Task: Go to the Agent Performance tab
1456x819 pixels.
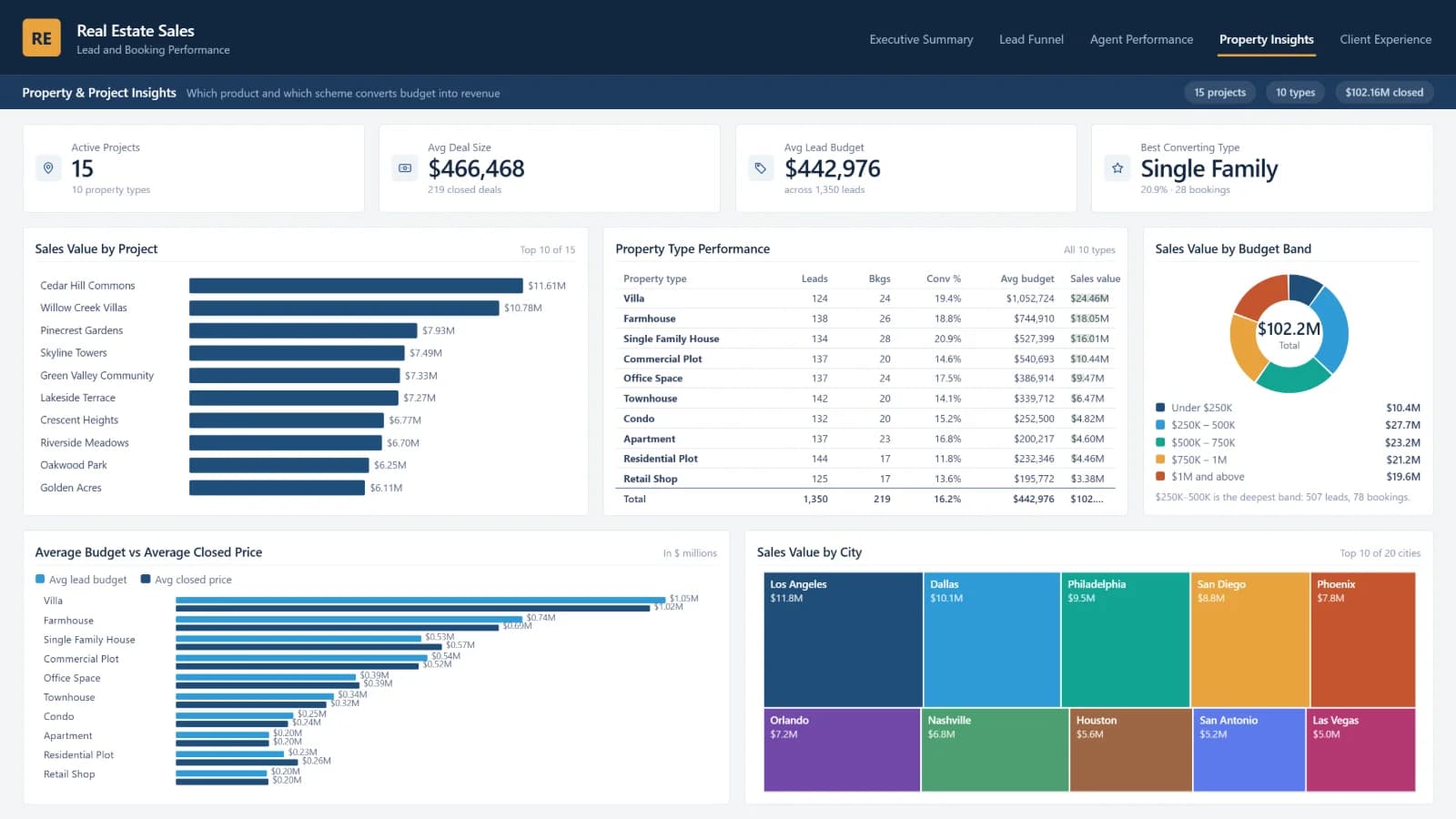Action: coord(1141,39)
